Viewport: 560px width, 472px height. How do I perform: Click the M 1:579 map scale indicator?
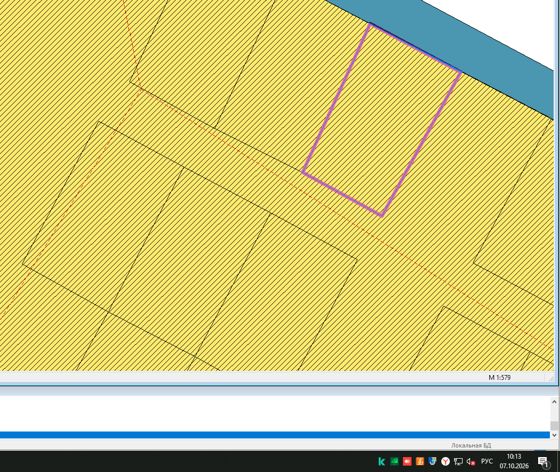pos(499,377)
